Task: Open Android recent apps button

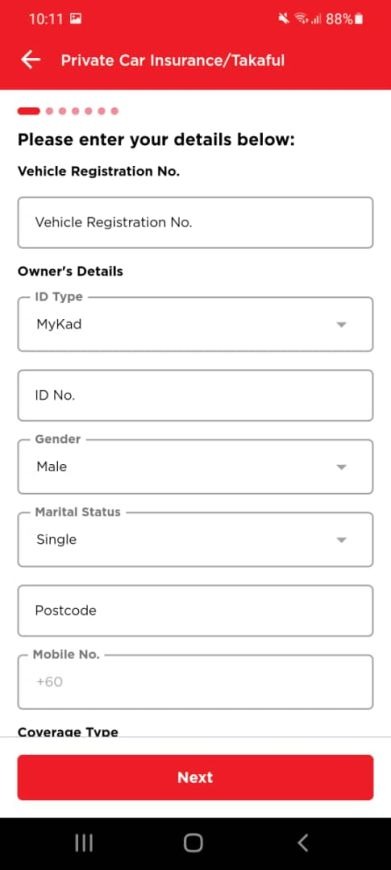Action: pyautogui.click(x=84, y=843)
